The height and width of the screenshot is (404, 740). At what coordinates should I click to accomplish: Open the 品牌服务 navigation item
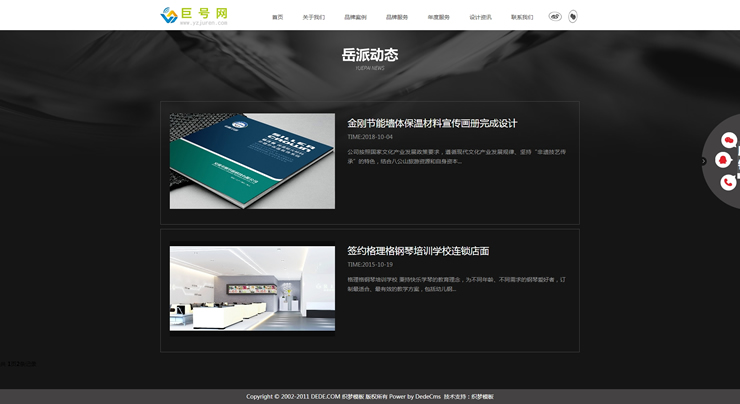click(397, 17)
